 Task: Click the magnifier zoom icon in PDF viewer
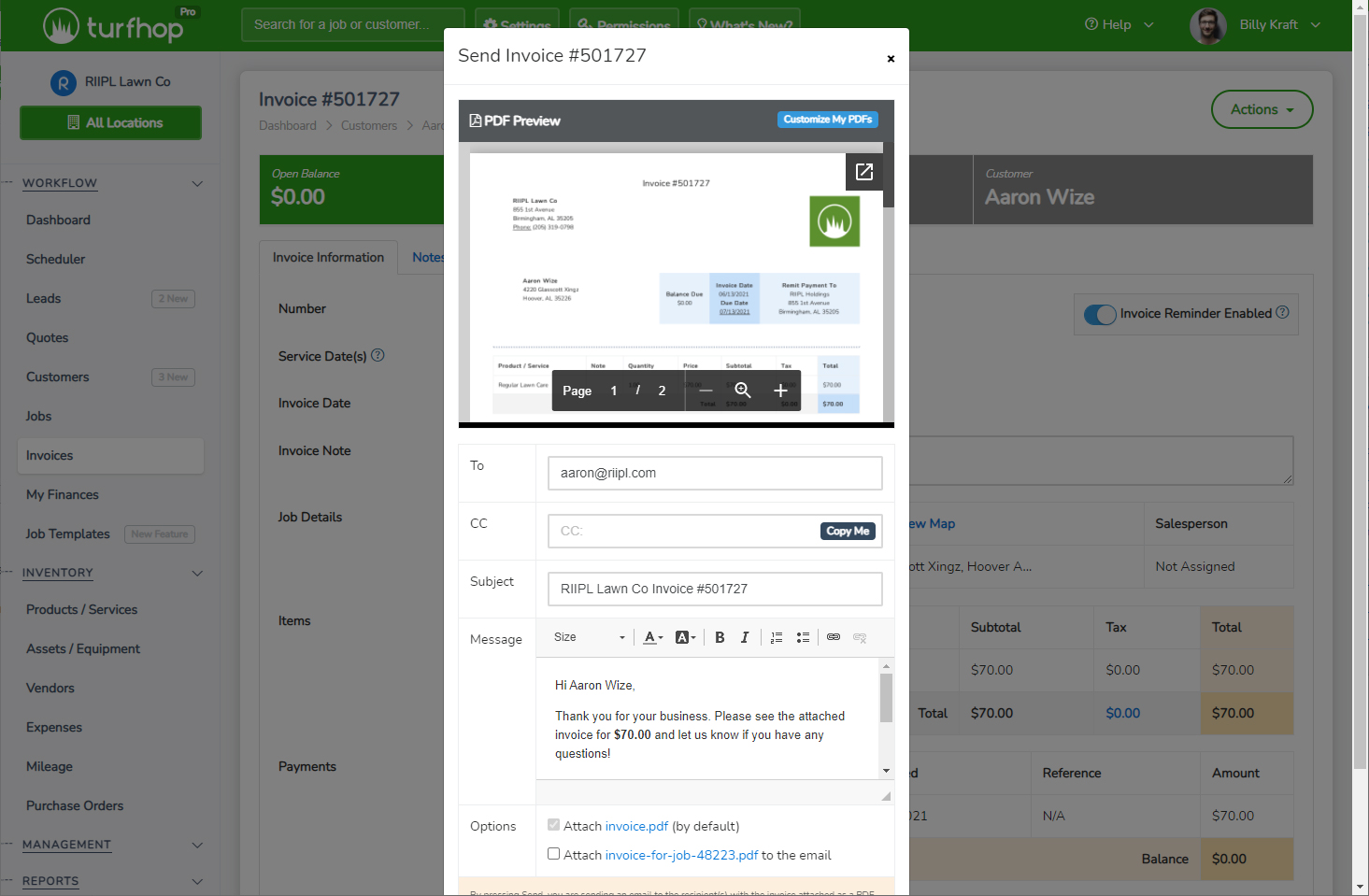743,391
